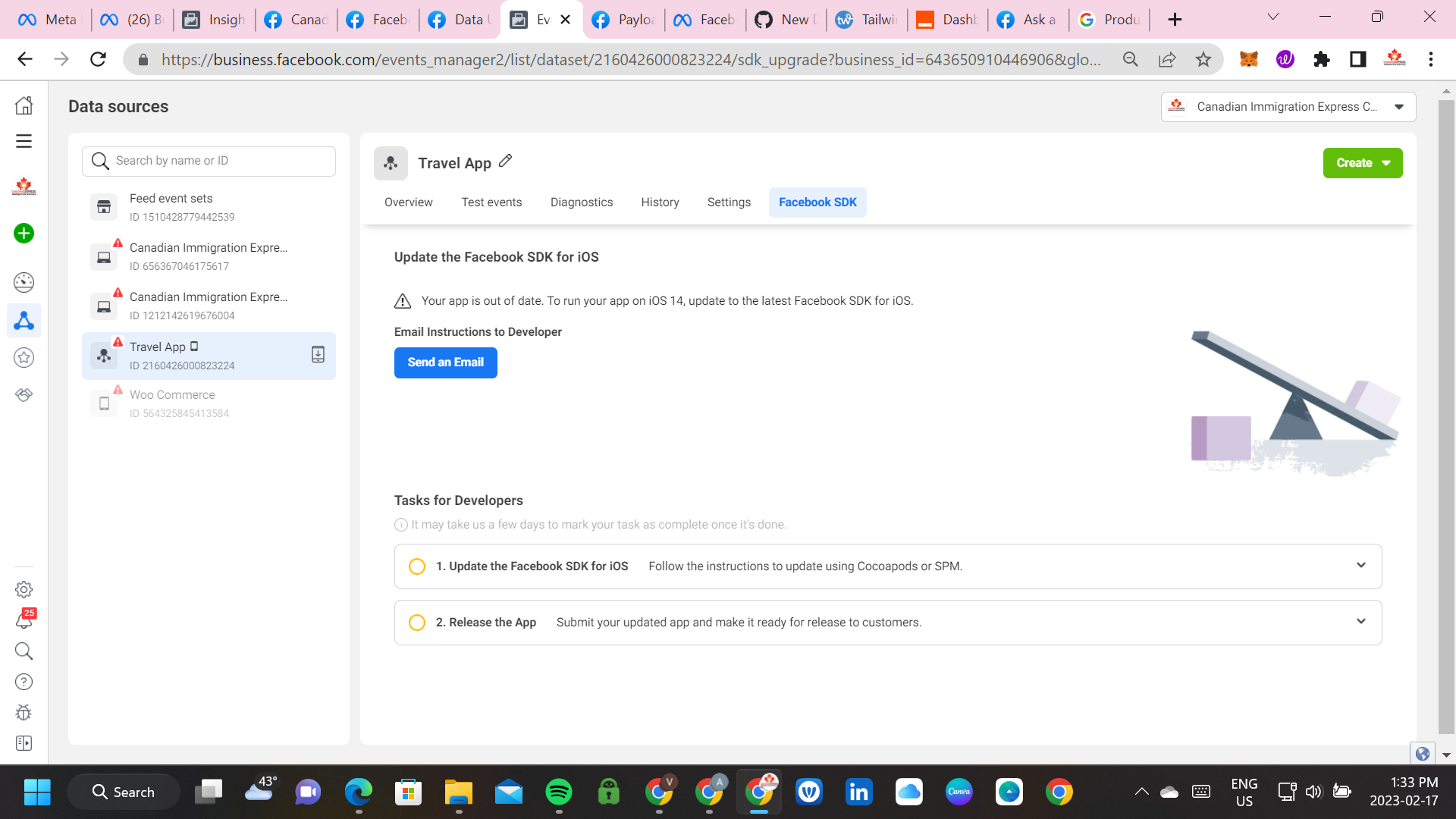1456x819 pixels.
Task: Open Custom conversions via the star icon
Action: [24, 357]
